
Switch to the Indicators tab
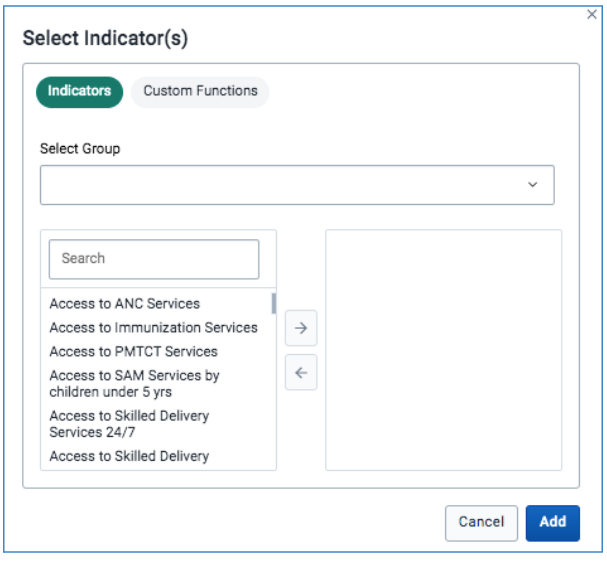coord(79,92)
